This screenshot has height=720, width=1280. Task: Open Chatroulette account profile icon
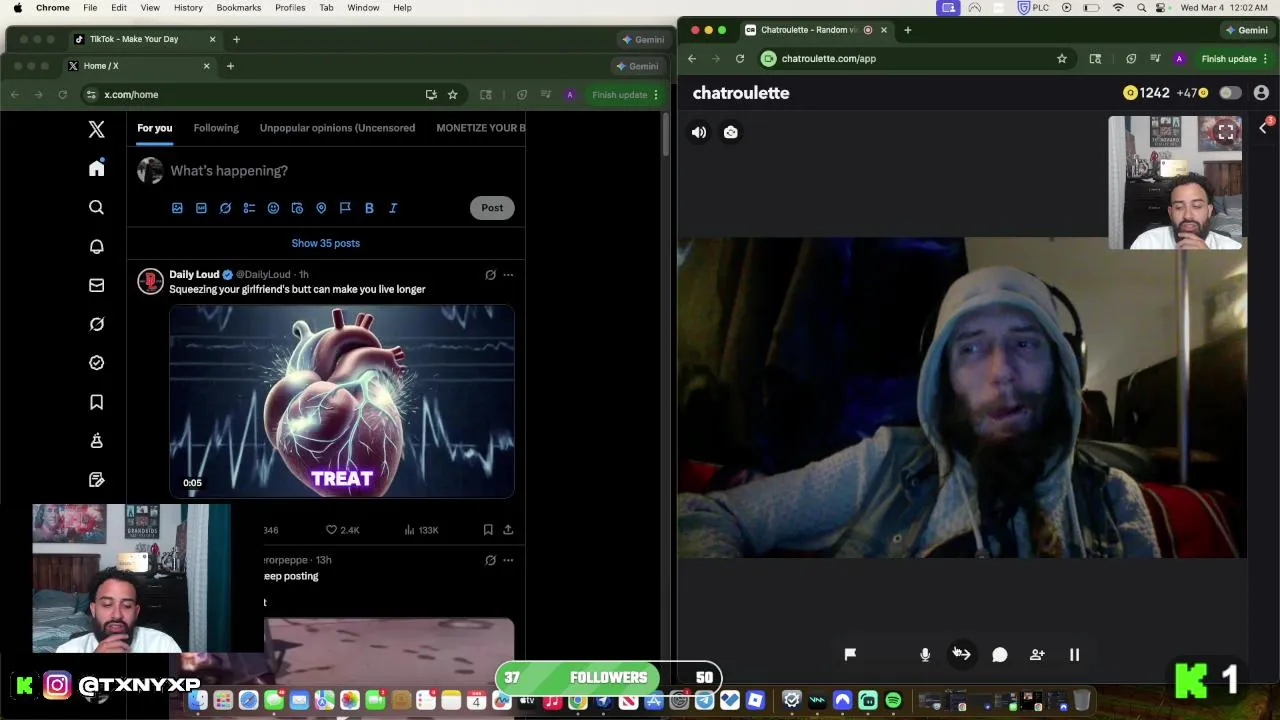(1261, 93)
